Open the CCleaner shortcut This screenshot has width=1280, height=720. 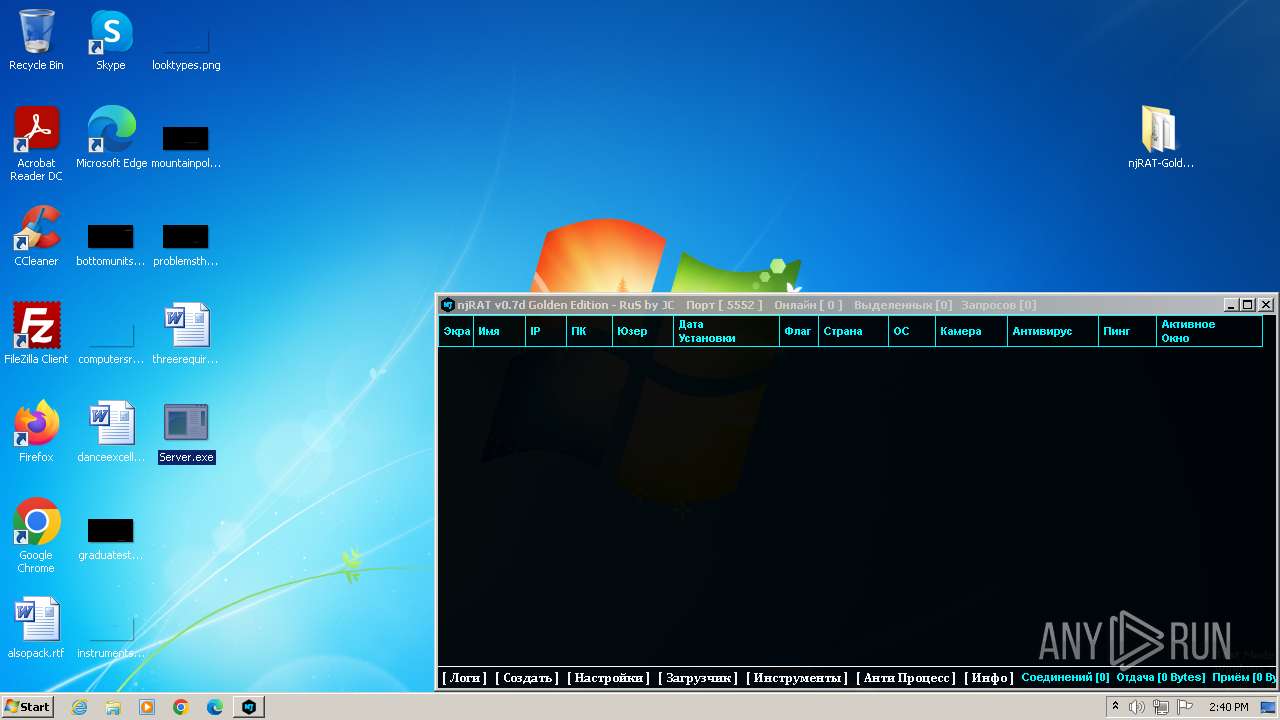point(36,236)
